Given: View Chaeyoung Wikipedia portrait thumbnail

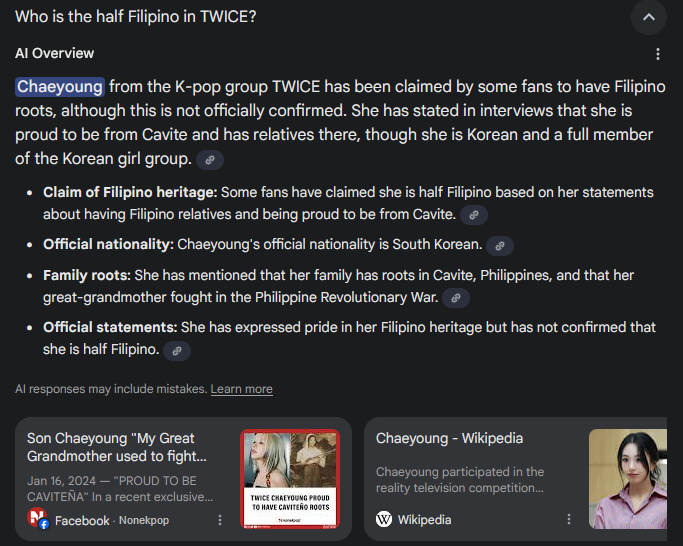Looking at the screenshot, I should (x=628, y=479).
